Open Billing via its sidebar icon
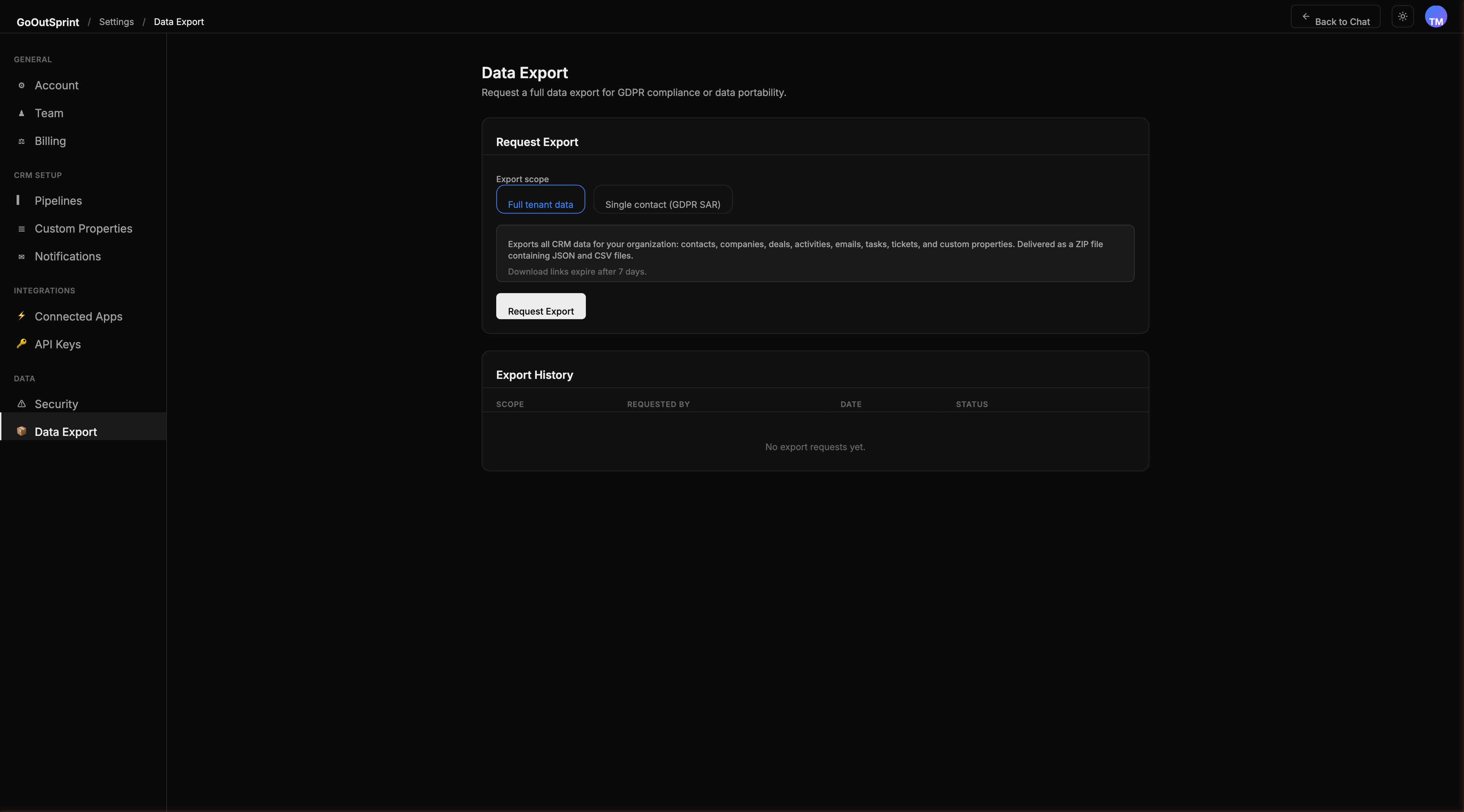Screen dimensions: 1464x812 tap(22, 141)
